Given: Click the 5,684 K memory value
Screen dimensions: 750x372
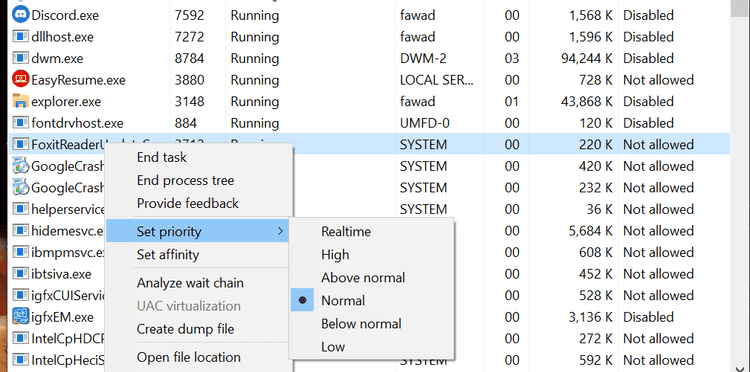Looking at the screenshot, I should click(591, 231).
